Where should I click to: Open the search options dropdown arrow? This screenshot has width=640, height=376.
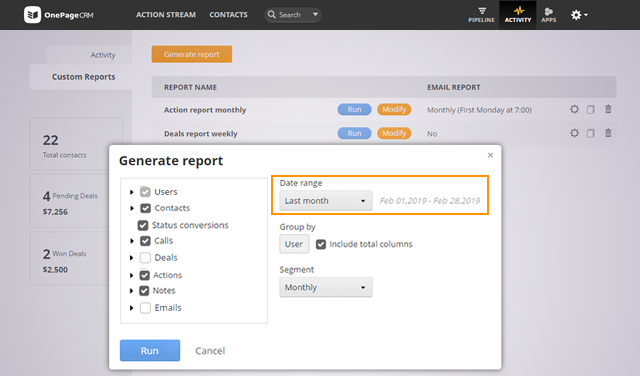click(315, 14)
